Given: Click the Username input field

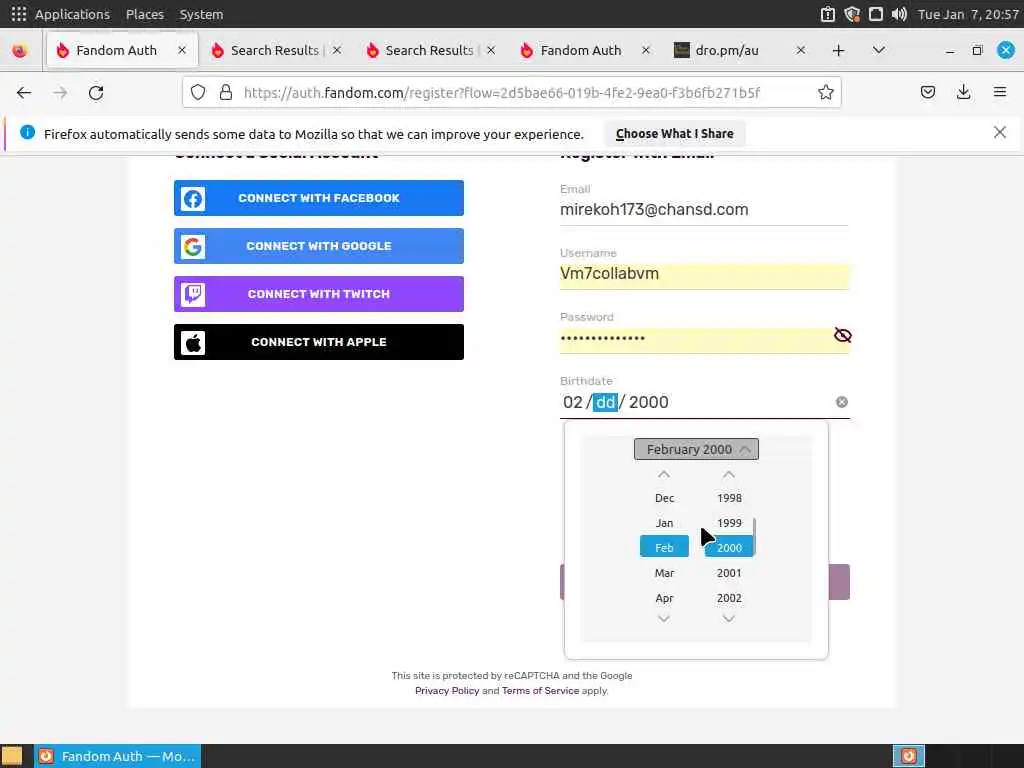Looking at the screenshot, I should [x=704, y=274].
